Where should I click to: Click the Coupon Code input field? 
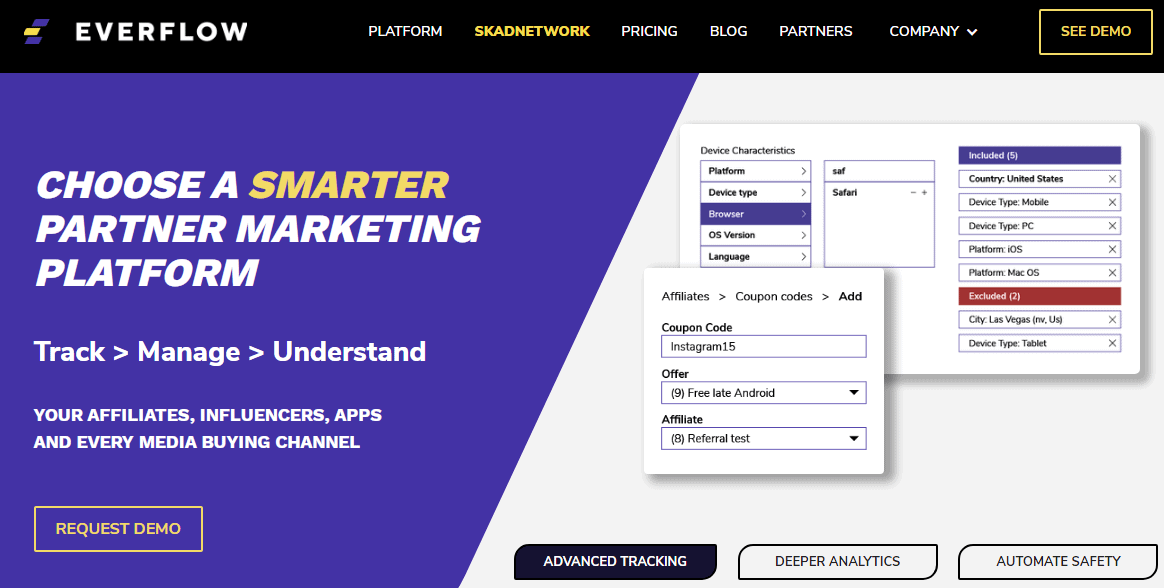764,346
